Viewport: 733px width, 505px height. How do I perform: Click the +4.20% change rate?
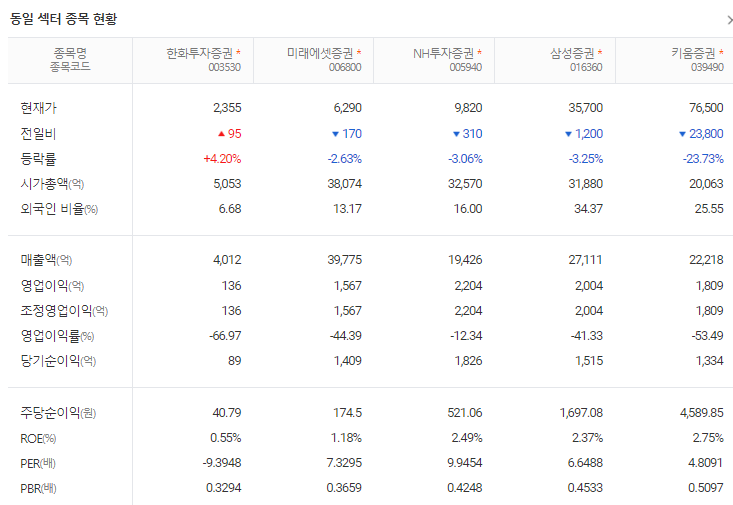coord(223,159)
